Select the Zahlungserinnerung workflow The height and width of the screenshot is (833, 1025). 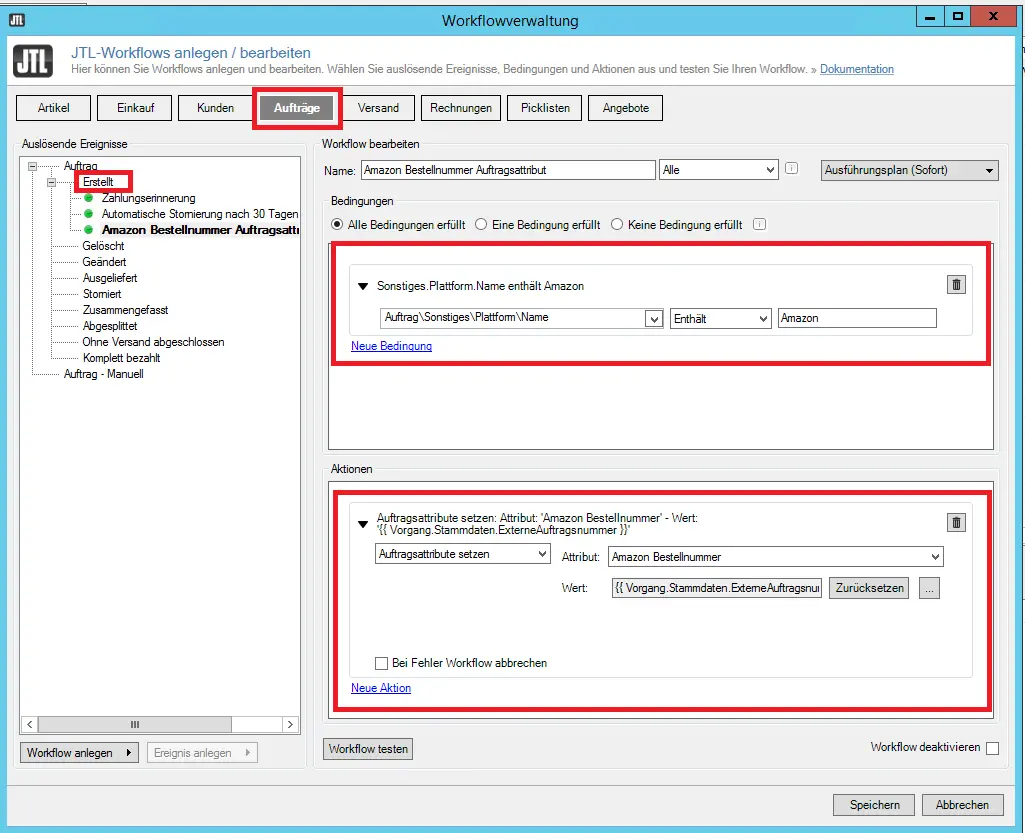point(148,197)
